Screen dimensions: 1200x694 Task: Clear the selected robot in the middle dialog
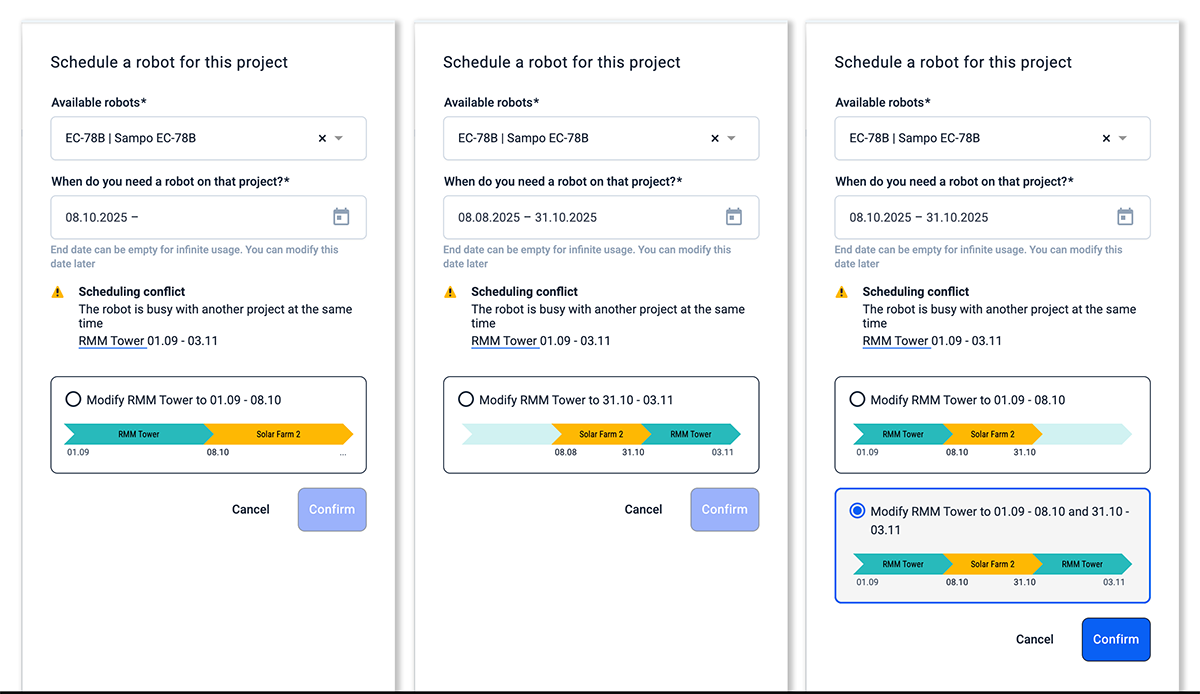(714, 138)
